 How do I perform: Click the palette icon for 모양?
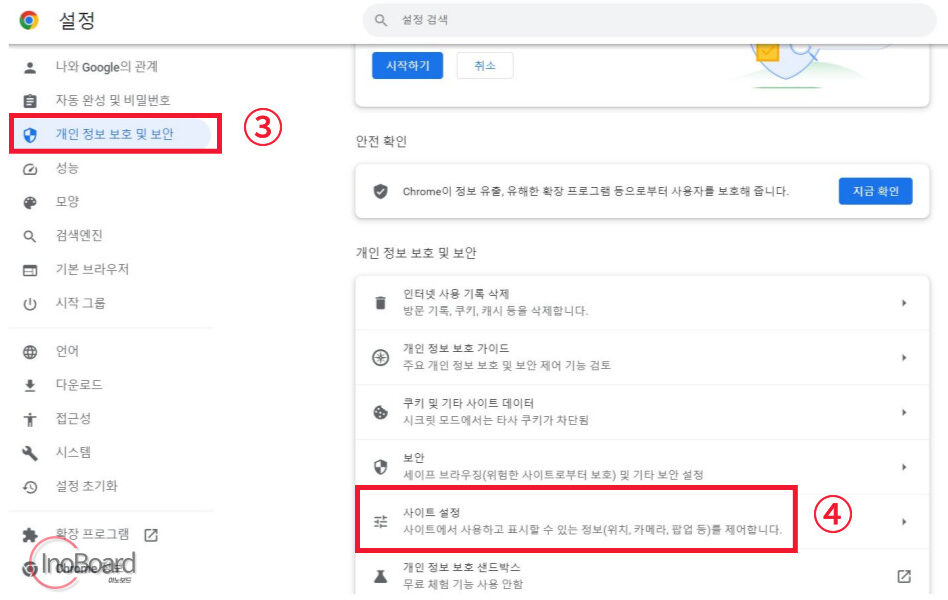30,203
